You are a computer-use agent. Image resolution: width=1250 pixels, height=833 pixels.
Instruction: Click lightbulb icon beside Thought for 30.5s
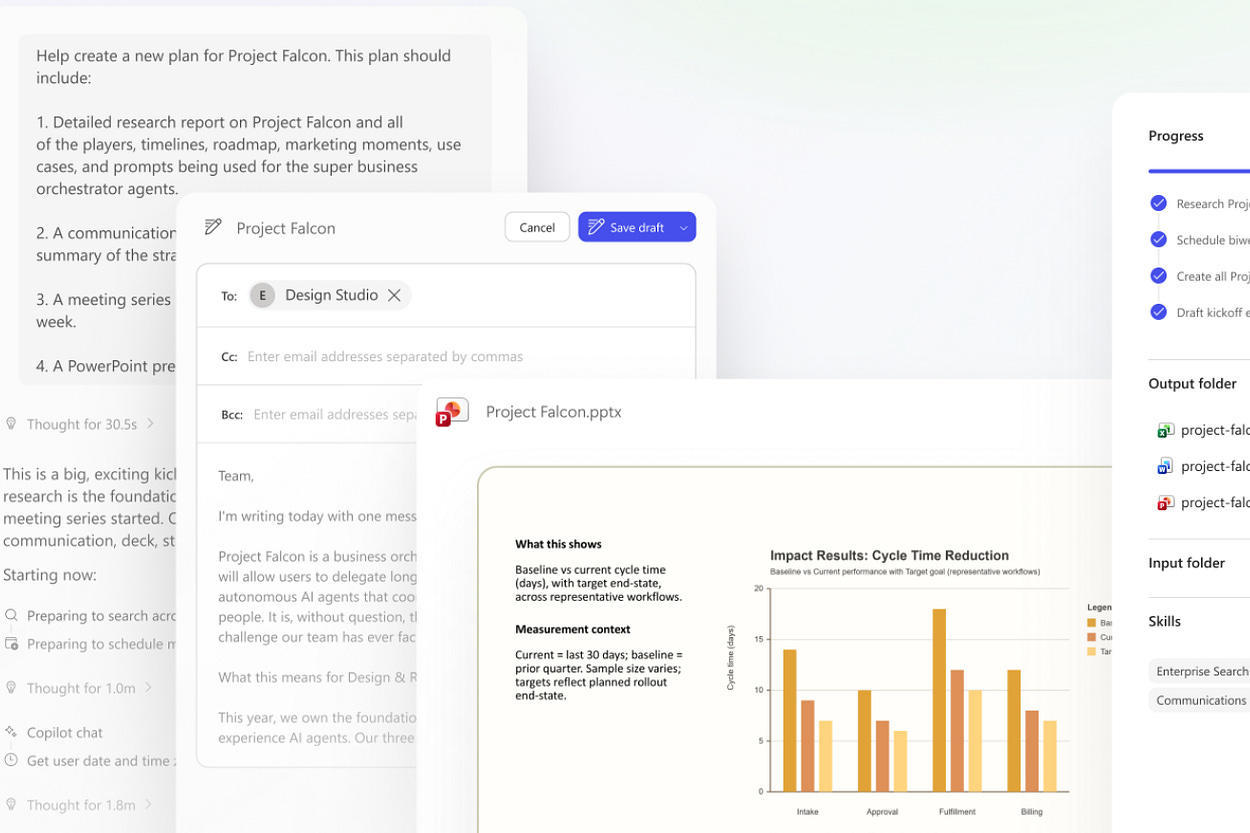[x=12, y=424]
